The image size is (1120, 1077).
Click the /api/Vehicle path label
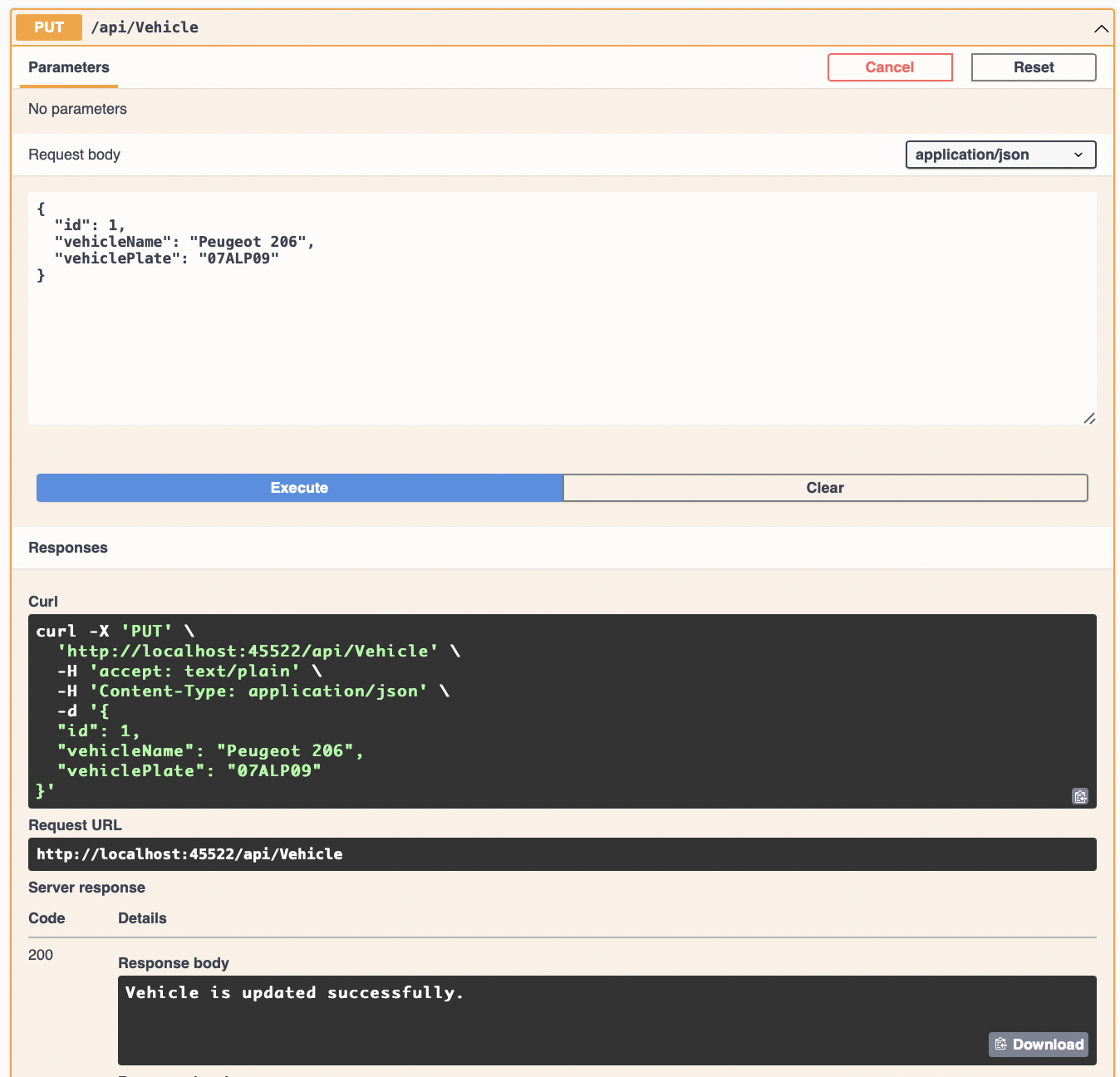click(x=145, y=27)
